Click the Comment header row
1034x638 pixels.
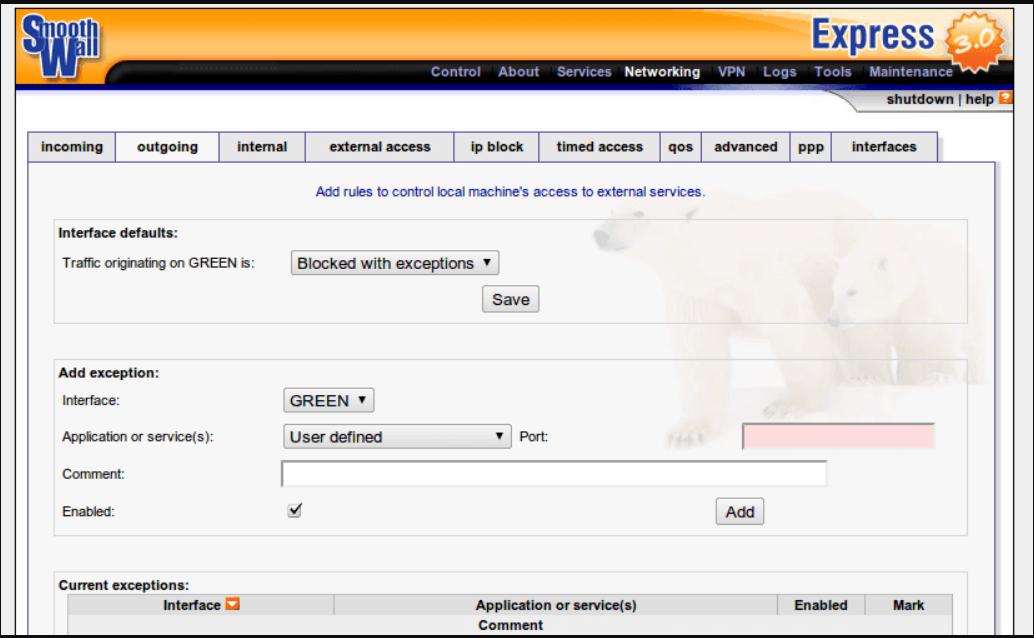point(510,625)
